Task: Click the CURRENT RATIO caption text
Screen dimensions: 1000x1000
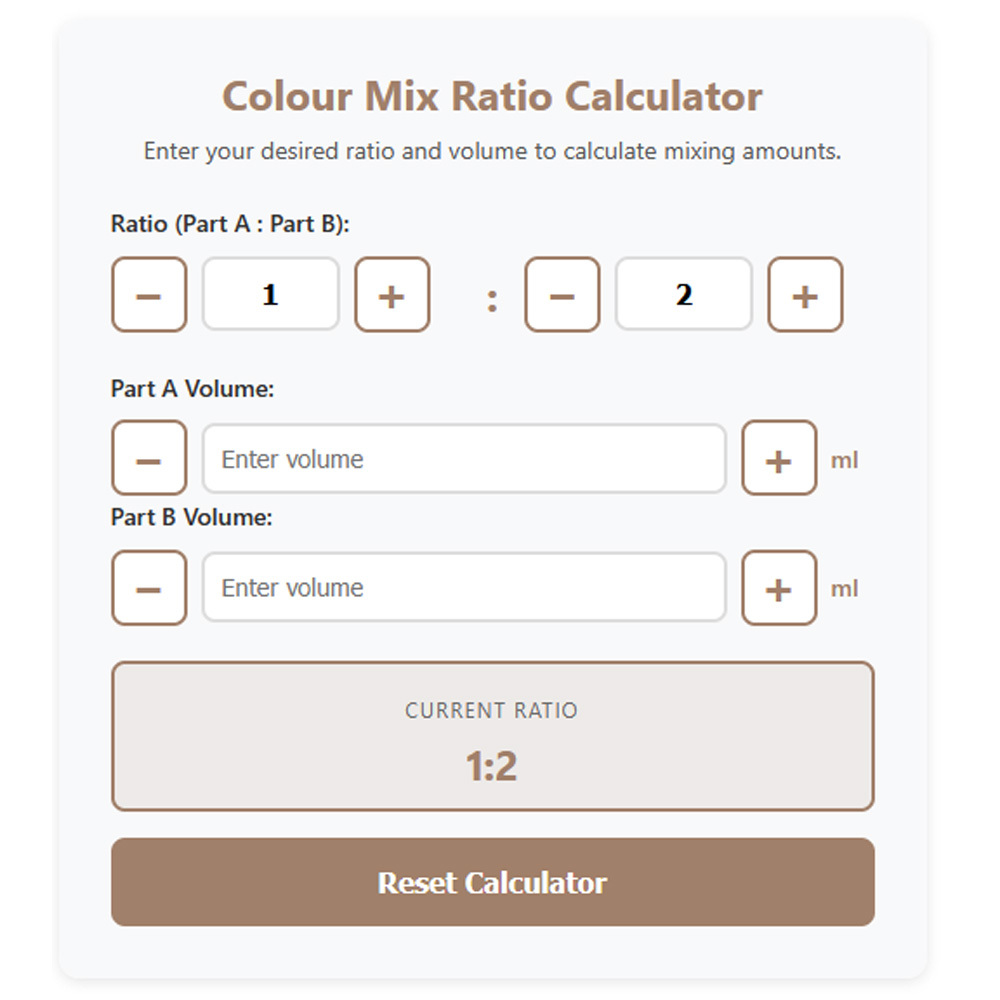Action: 491,711
